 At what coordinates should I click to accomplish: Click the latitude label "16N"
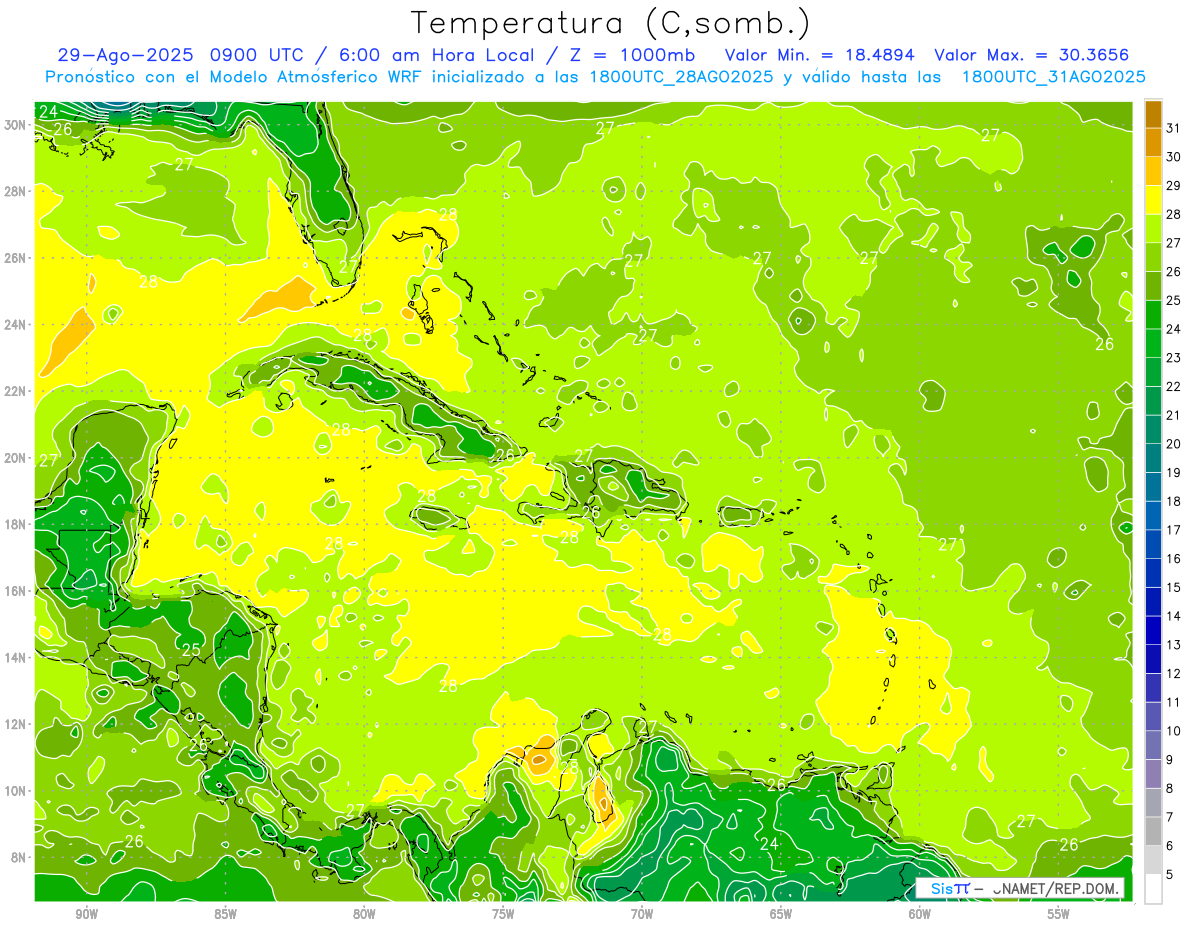15,591
